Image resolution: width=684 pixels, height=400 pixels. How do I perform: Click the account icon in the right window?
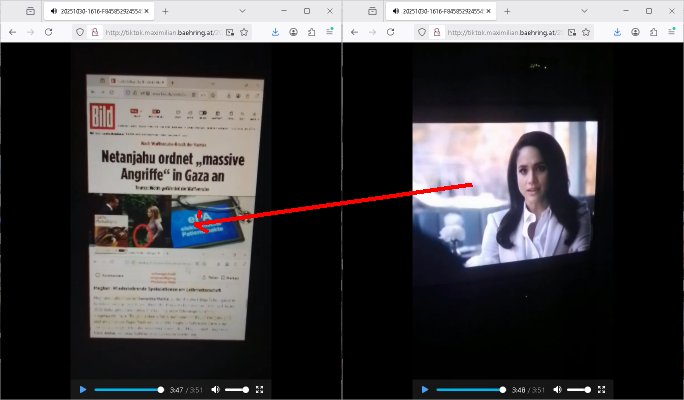[635, 32]
